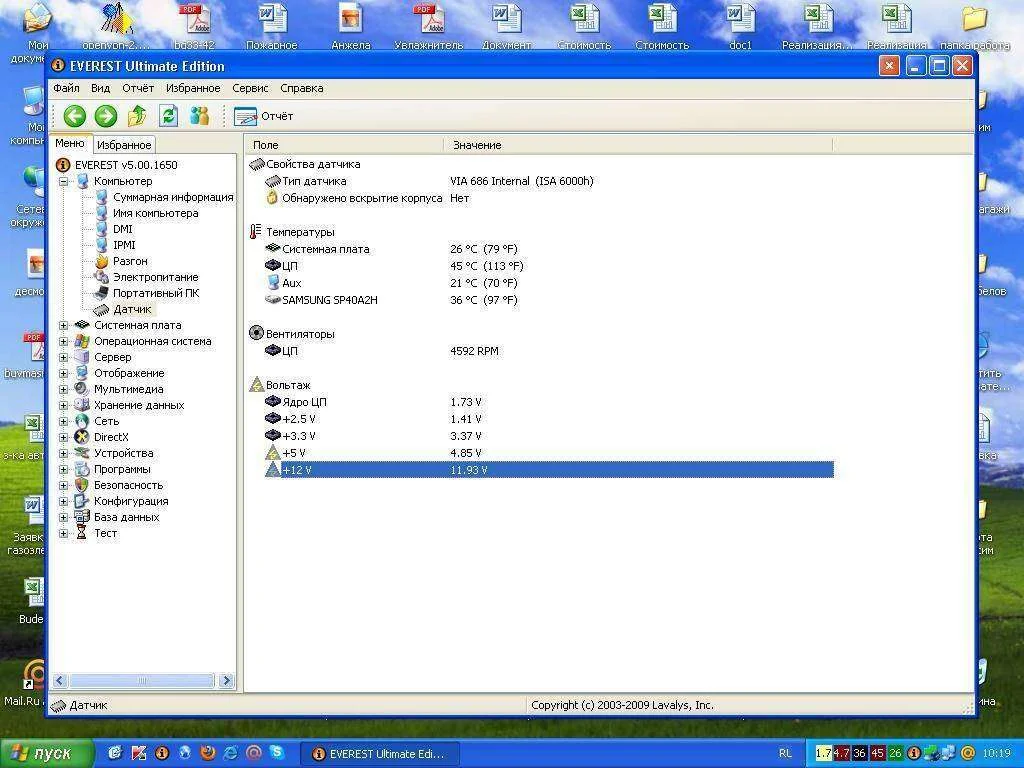This screenshot has width=1024, height=768.
Task: Expand the Мультимедиа tree node
Action: tap(64, 389)
